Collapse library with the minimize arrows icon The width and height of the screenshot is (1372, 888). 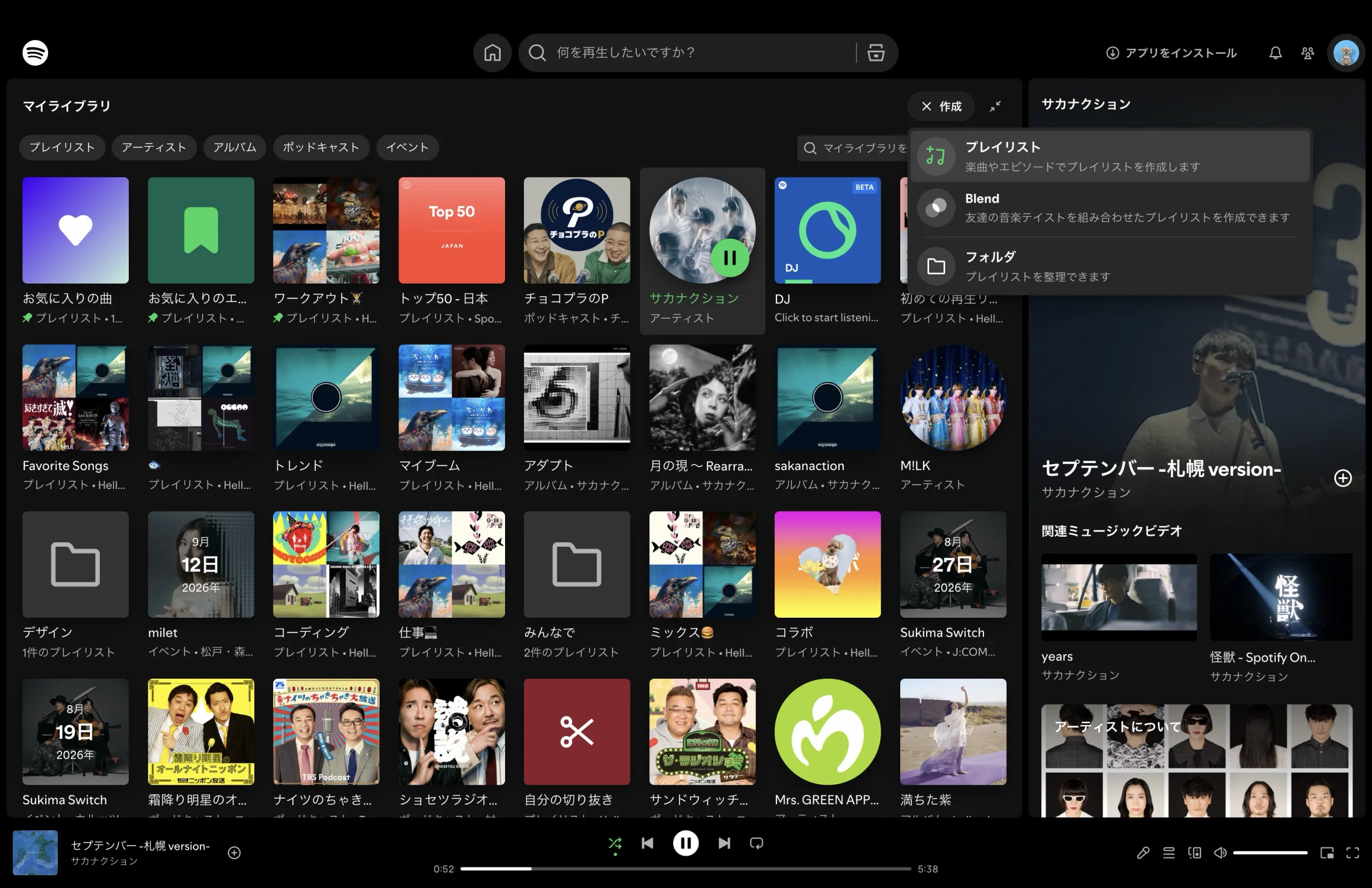pyautogui.click(x=995, y=106)
